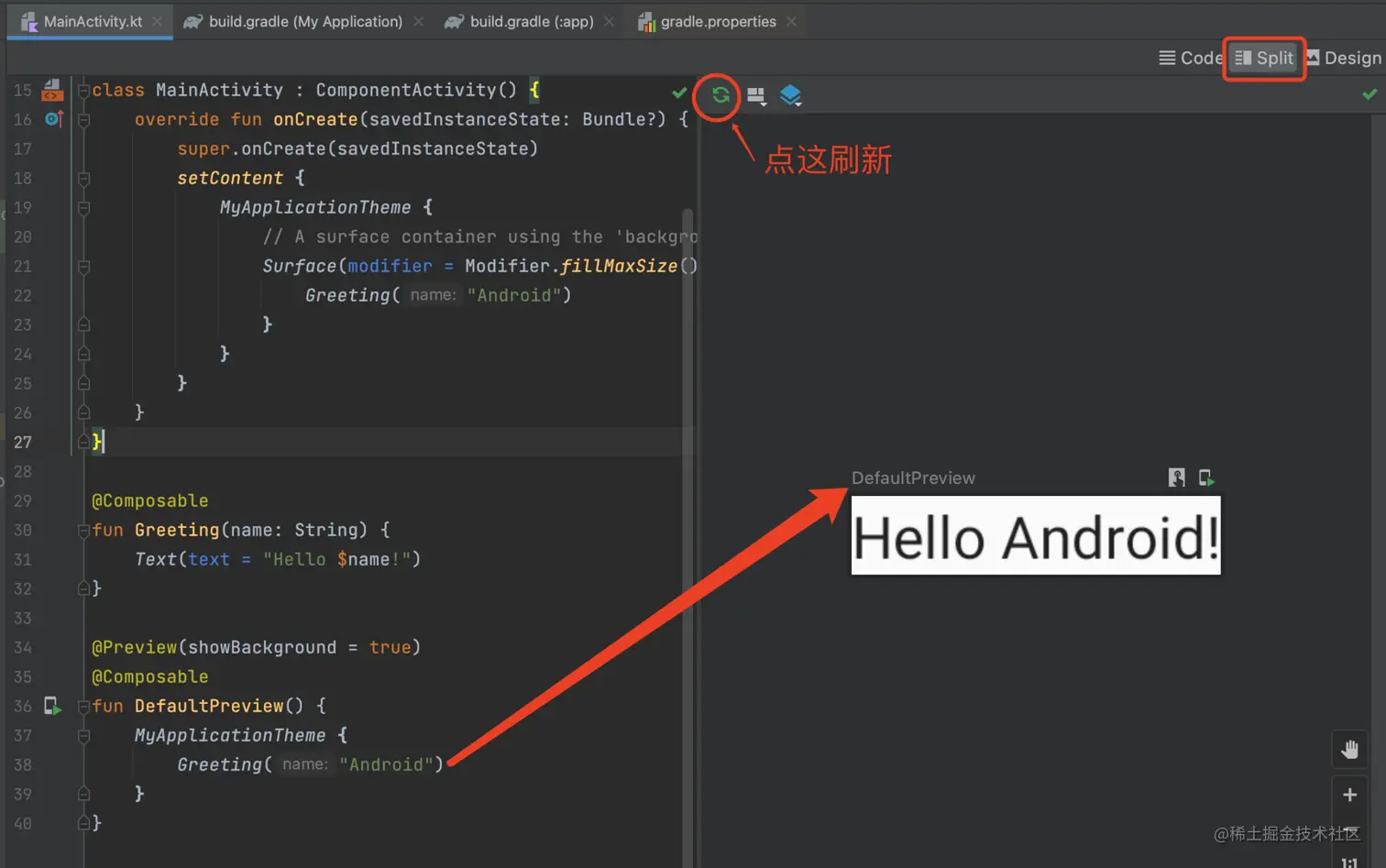Collapse the Greeting function fold line 30

click(x=83, y=530)
